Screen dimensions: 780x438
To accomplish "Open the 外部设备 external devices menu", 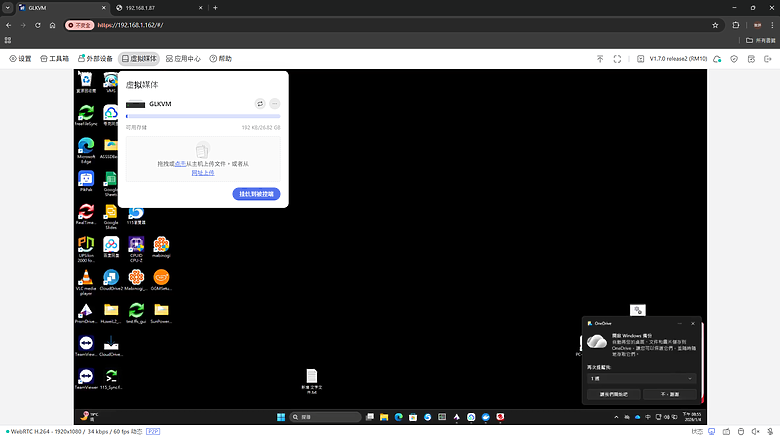I will (95, 59).
